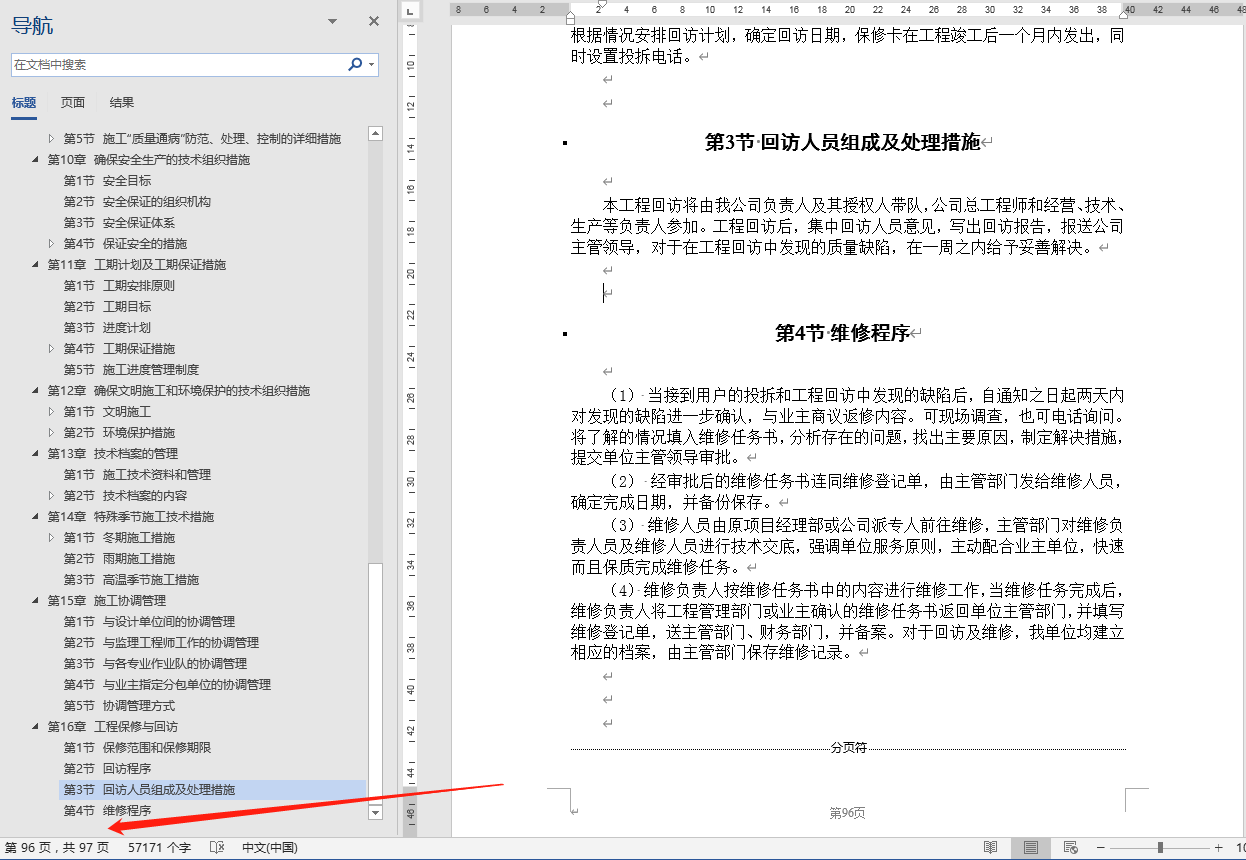Screen dimensions: 1246x860
Task: Click the word count 57171 个字 indicator
Action: pos(159,845)
